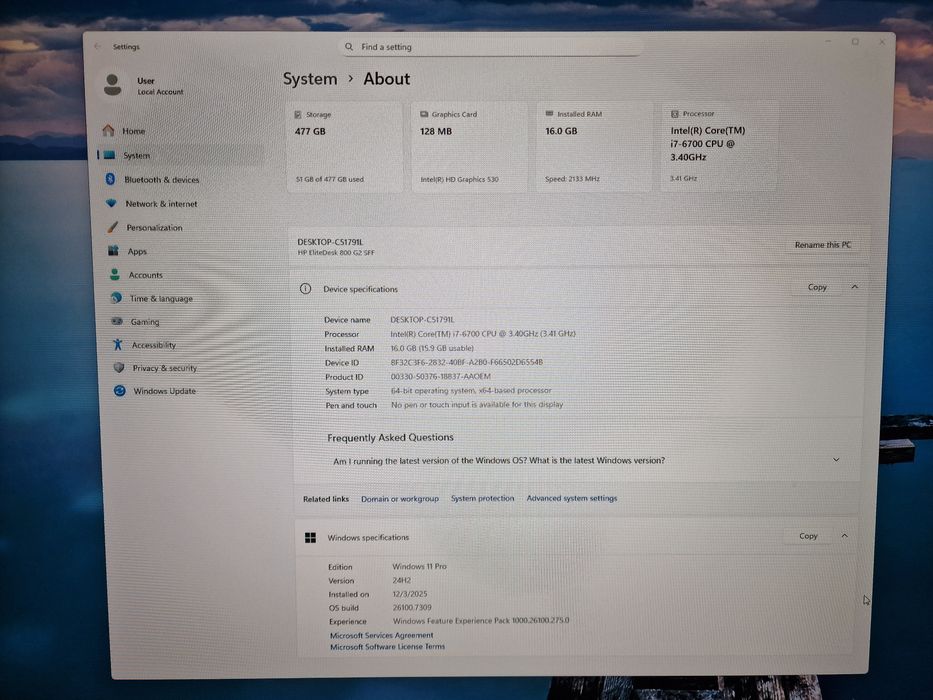Expand the latest Windows version FAQ question
The height and width of the screenshot is (700, 933).
coord(836,460)
